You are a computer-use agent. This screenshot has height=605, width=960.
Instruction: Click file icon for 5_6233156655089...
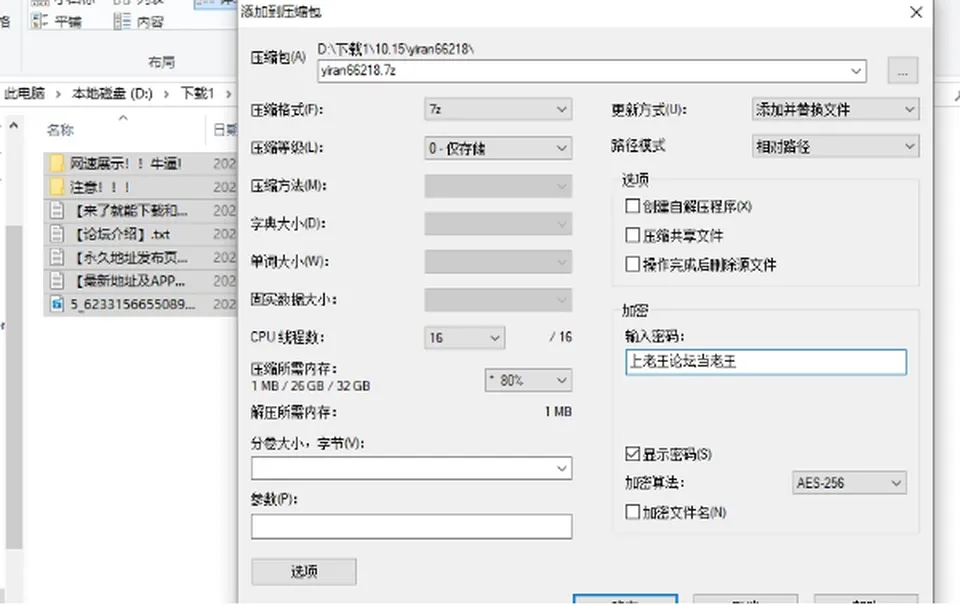tap(57, 304)
